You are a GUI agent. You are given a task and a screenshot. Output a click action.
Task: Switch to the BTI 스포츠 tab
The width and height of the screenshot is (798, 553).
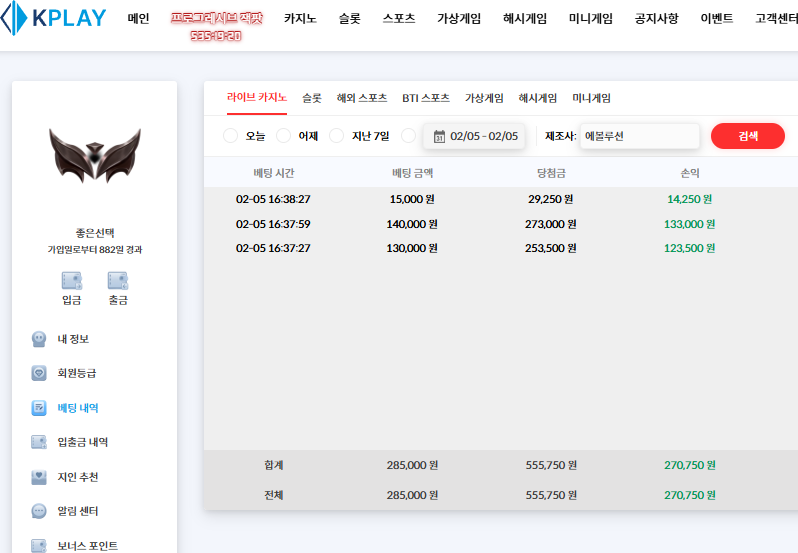click(426, 98)
